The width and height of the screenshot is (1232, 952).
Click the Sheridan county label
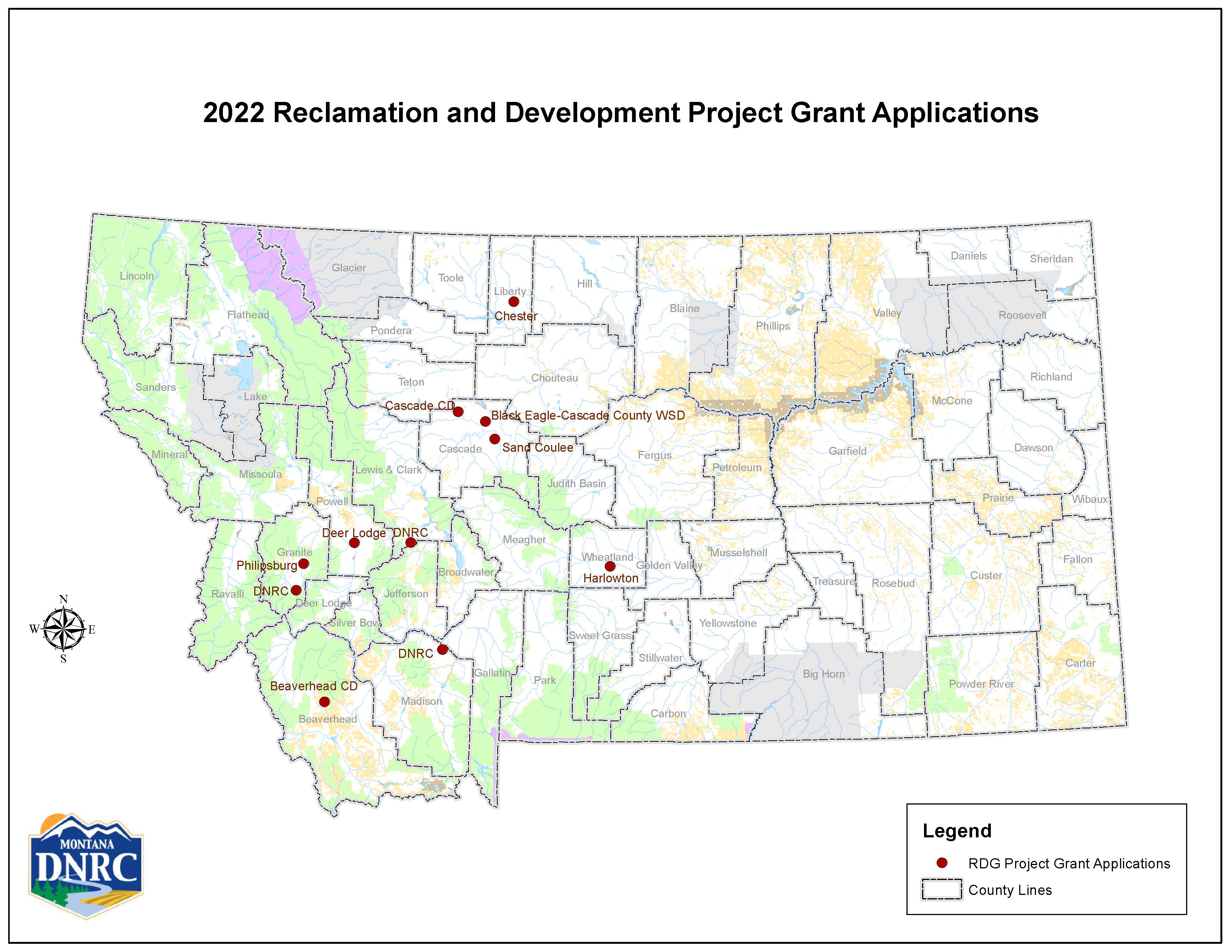[1051, 259]
